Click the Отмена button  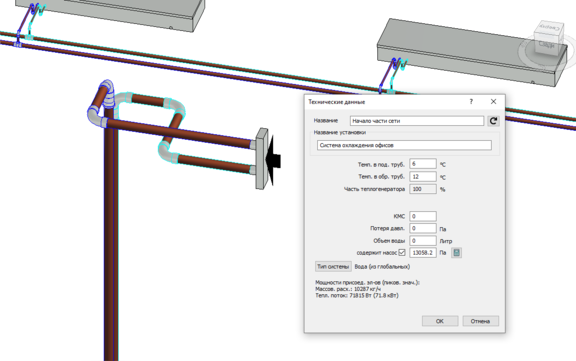pos(480,321)
